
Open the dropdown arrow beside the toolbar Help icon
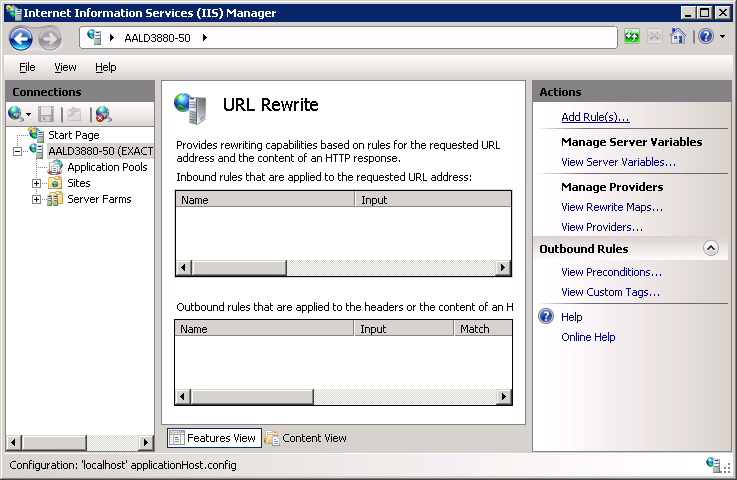point(722,36)
